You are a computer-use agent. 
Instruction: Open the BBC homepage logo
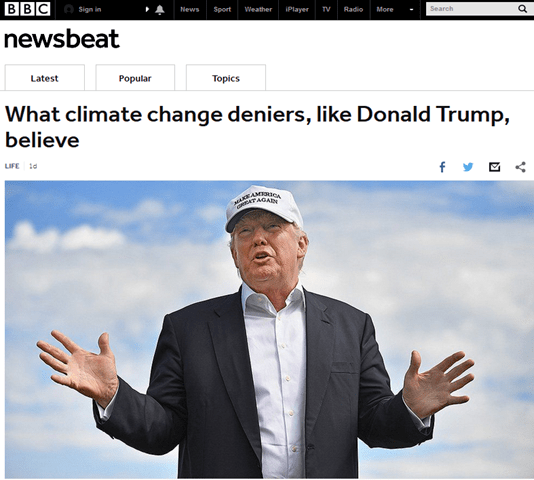pos(27,9)
